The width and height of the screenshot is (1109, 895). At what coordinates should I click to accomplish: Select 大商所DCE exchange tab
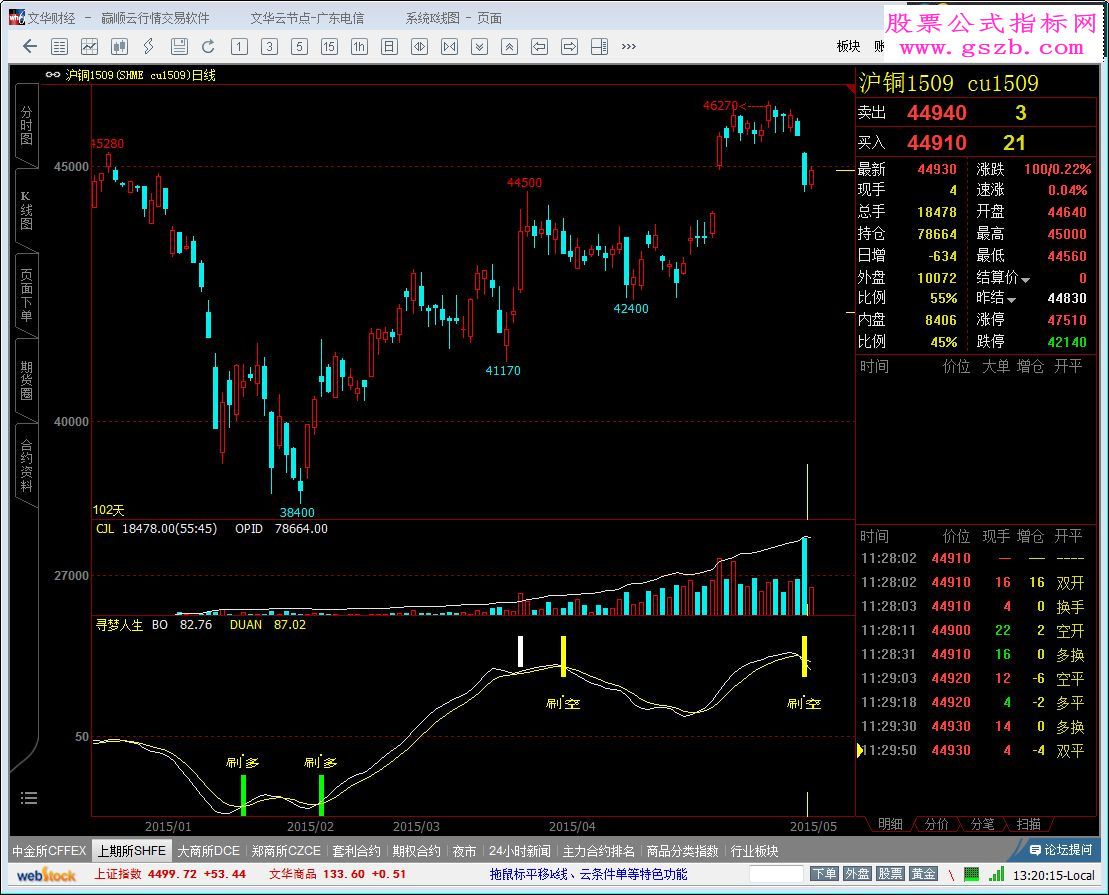209,850
